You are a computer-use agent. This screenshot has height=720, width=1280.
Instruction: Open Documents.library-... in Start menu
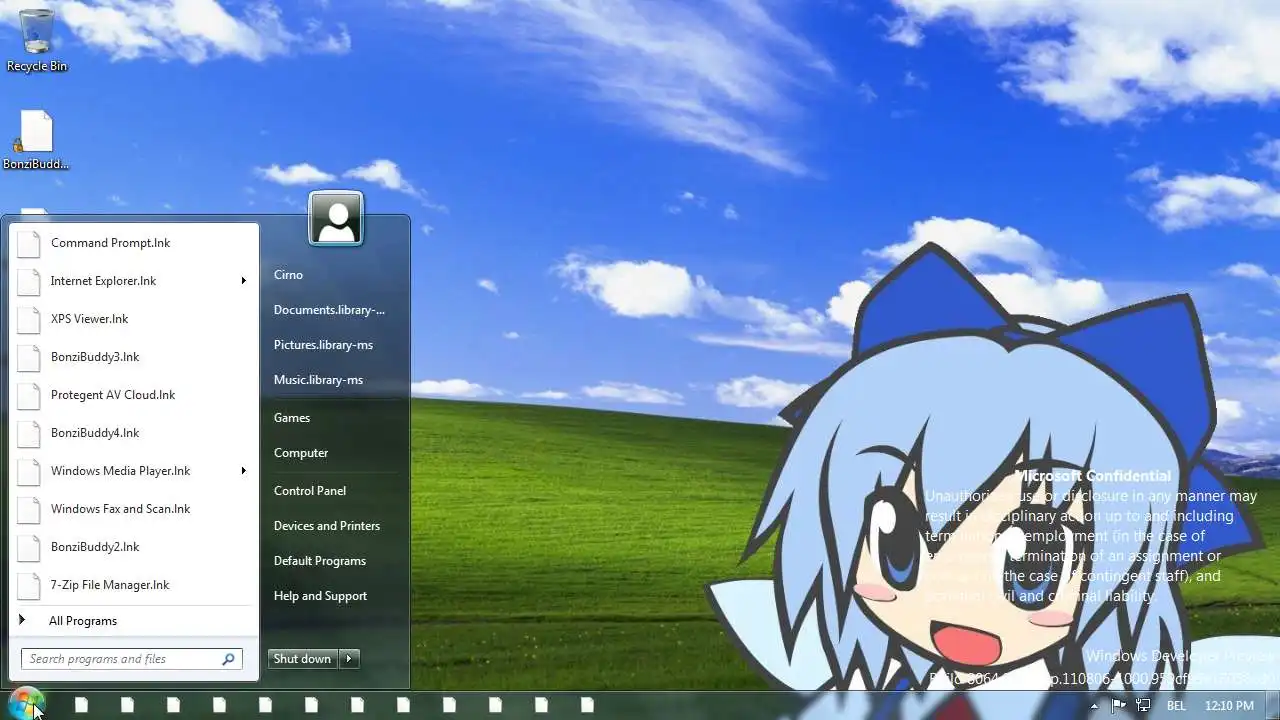tap(335, 310)
